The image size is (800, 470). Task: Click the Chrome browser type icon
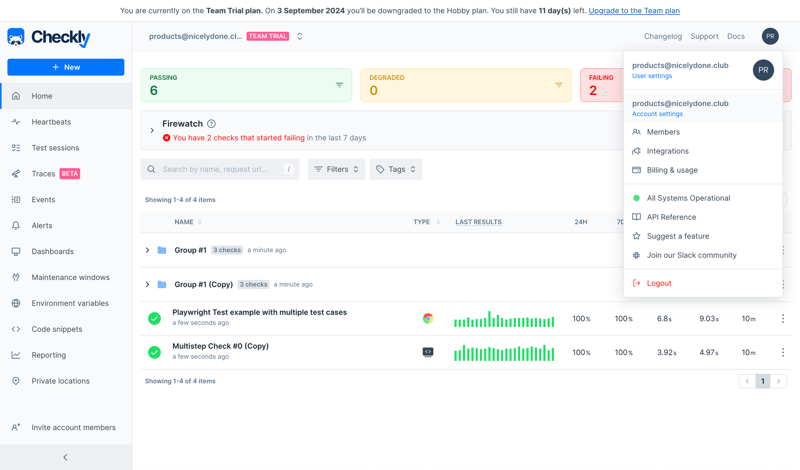pos(428,318)
